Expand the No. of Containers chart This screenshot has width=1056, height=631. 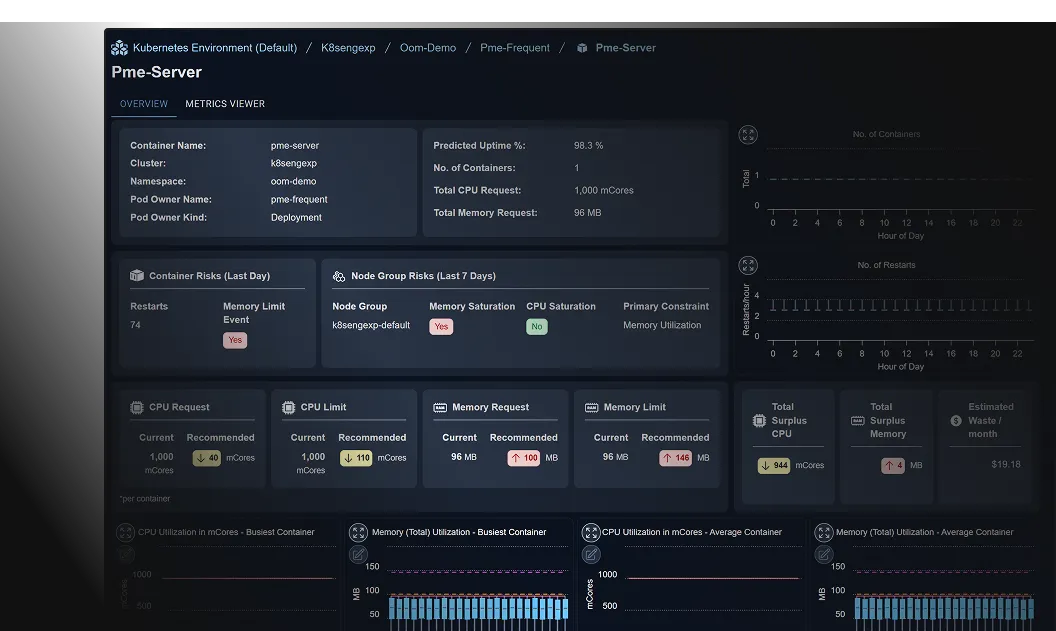pos(748,135)
